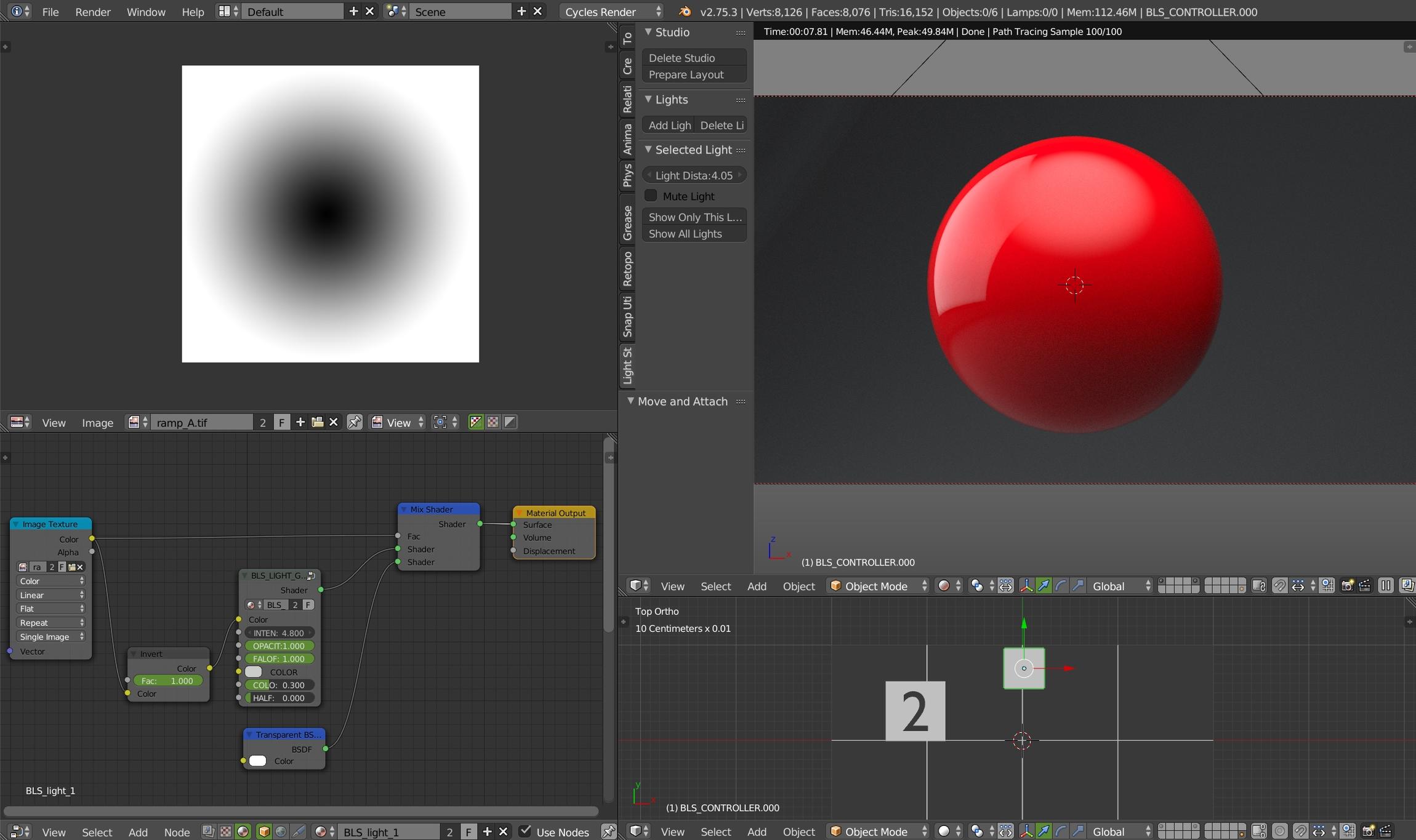Click Show Only This Light button

694,217
